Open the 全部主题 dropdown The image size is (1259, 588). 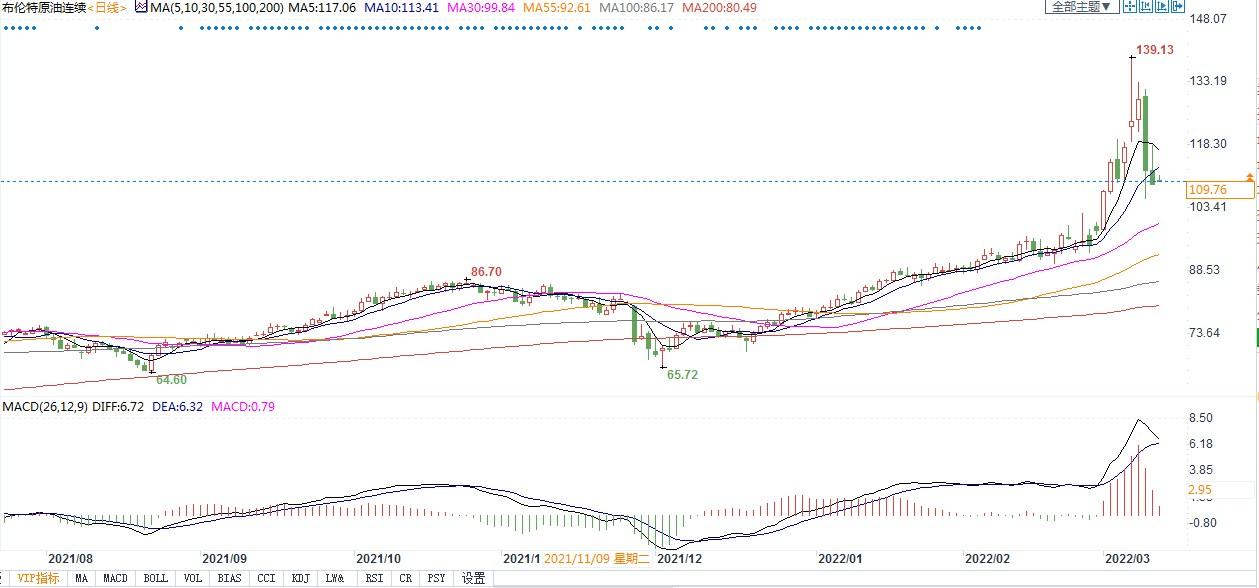click(1082, 6)
